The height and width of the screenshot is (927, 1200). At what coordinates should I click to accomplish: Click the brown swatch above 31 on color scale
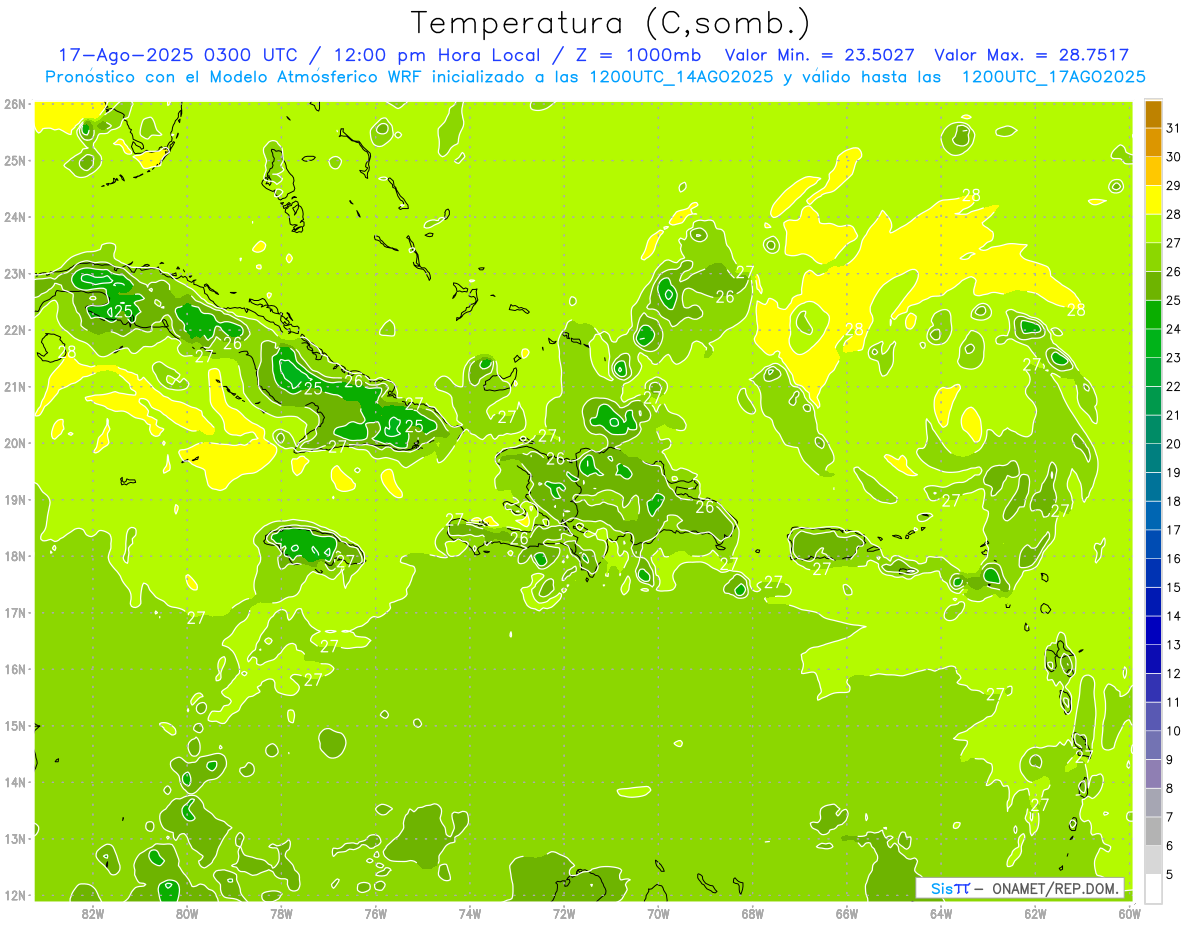tap(1153, 114)
